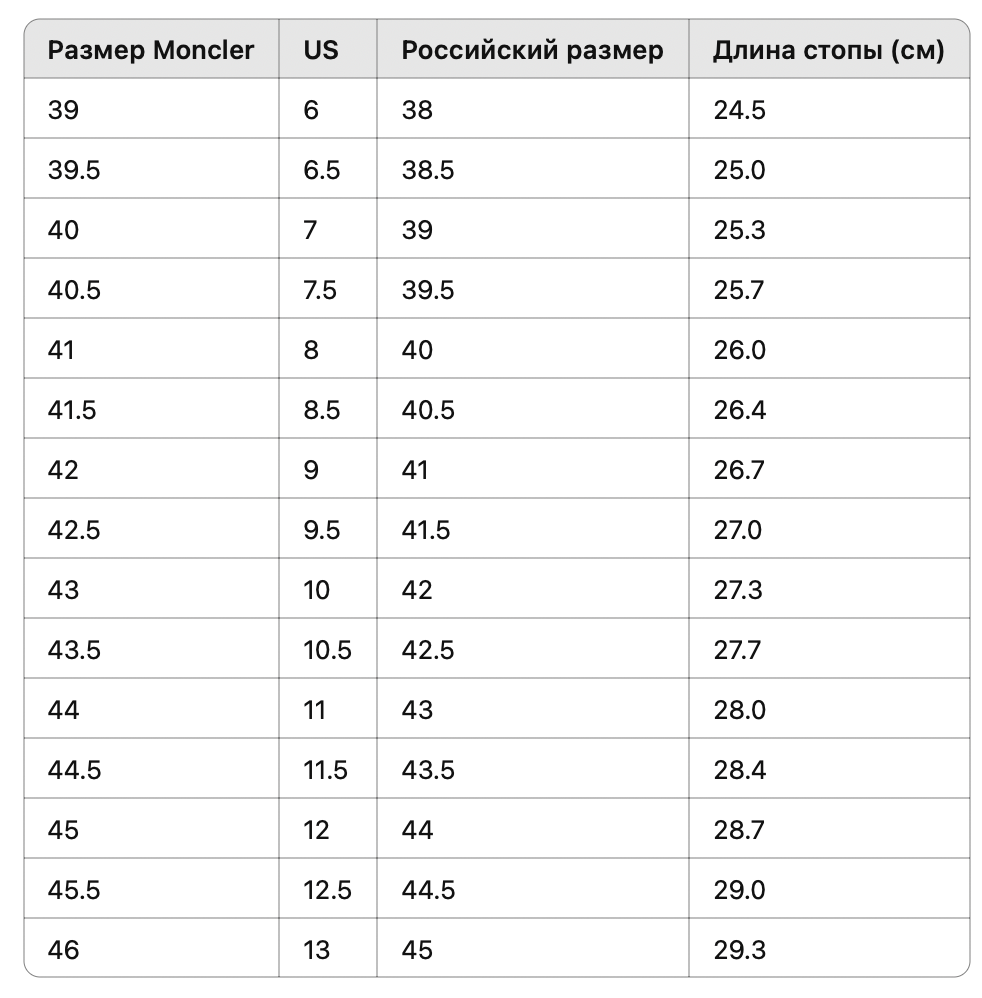Click the foot length 26.0 cell
The height and width of the screenshot is (998, 982).
(x=829, y=349)
